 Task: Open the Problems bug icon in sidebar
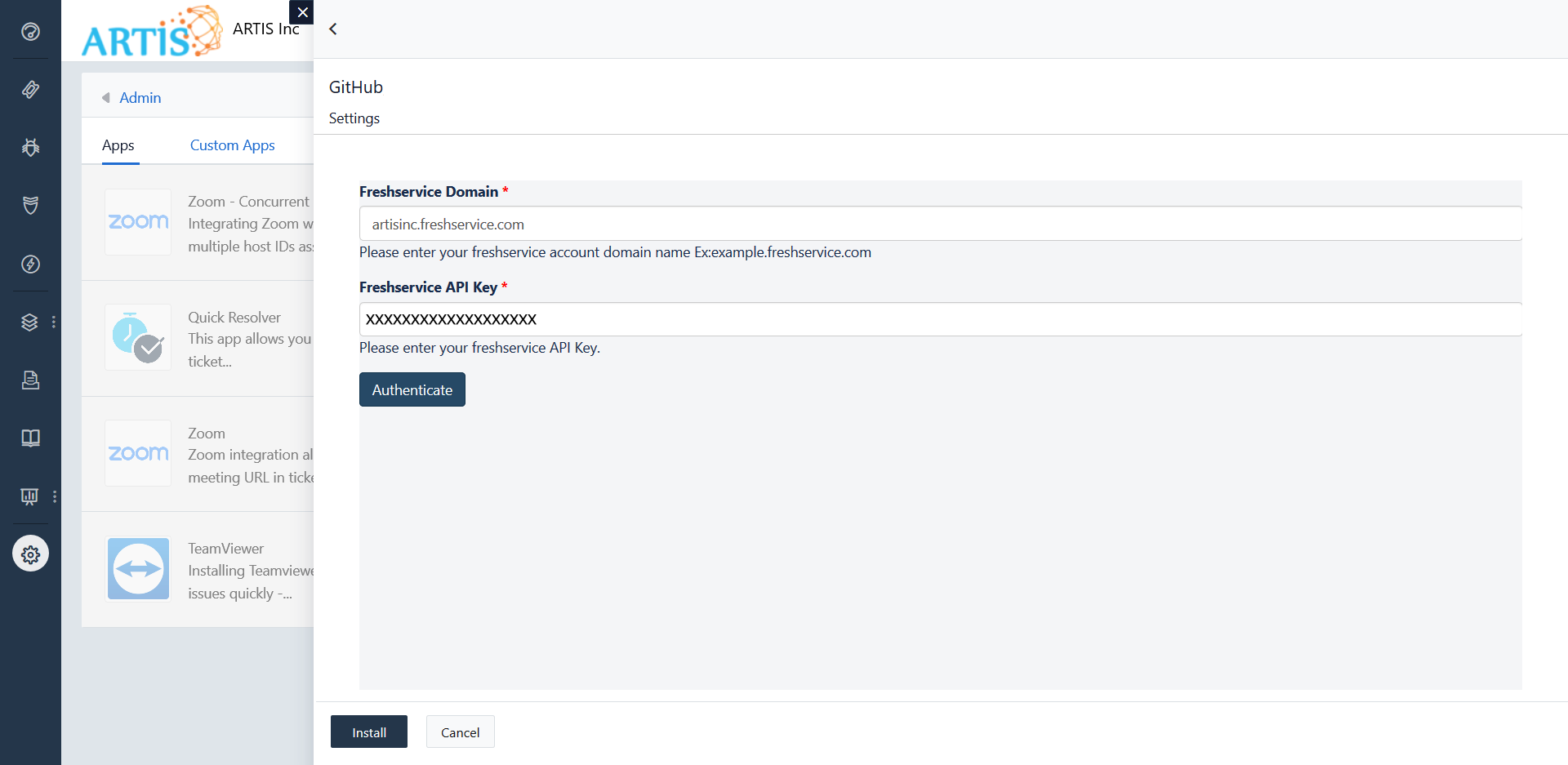30,148
